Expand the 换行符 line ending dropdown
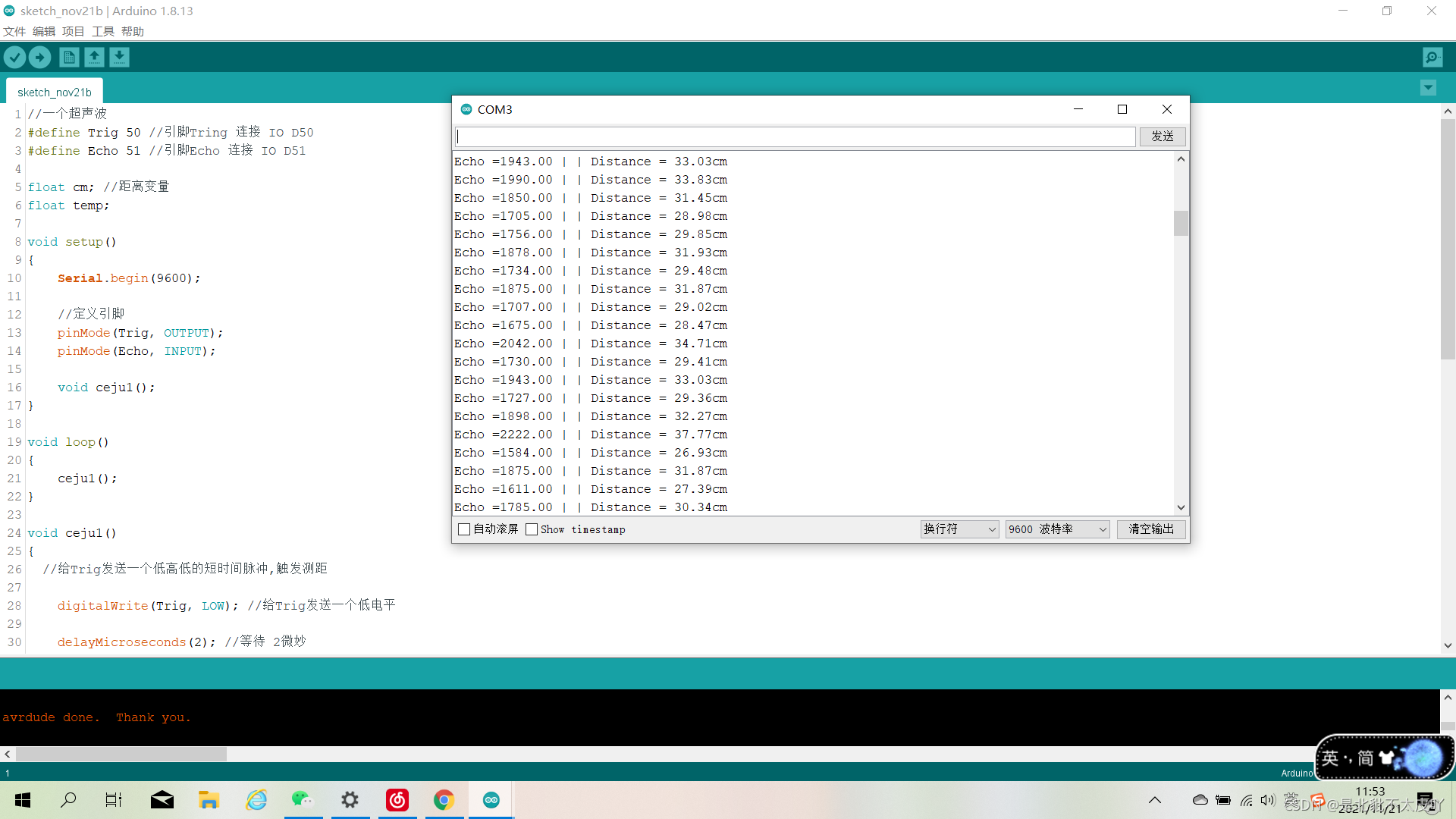 (x=959, y=529)
